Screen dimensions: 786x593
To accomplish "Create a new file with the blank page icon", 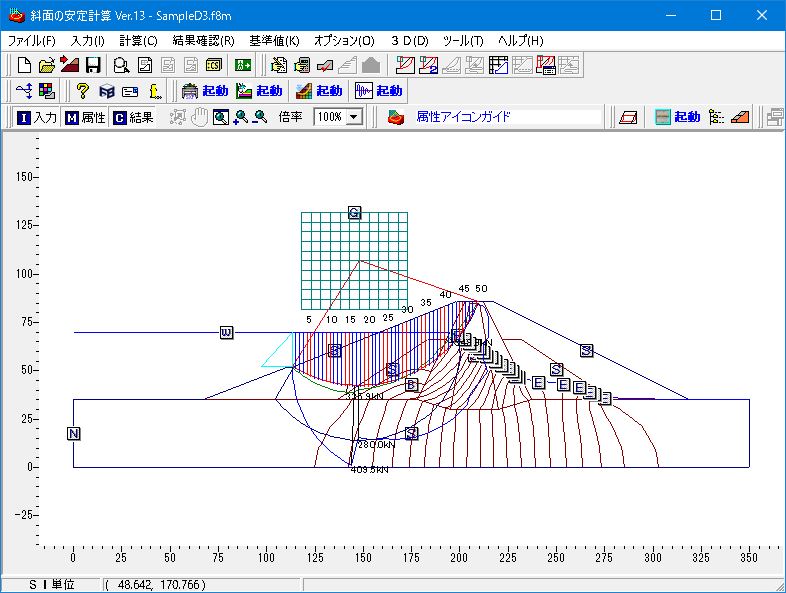I will pyautogui.click(x=24, y=65).
